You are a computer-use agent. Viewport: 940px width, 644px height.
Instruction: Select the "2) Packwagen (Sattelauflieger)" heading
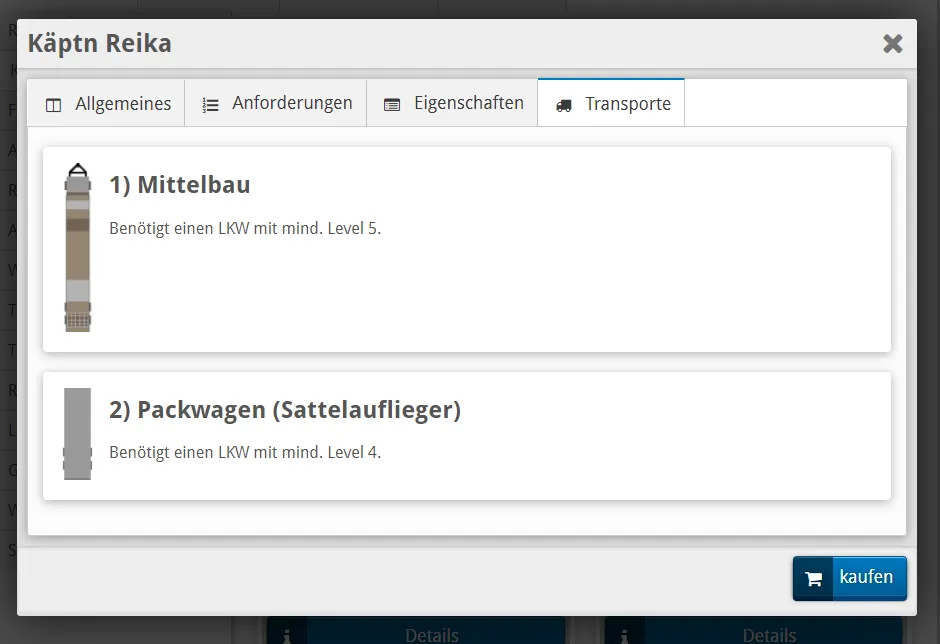tap(285, 410)
